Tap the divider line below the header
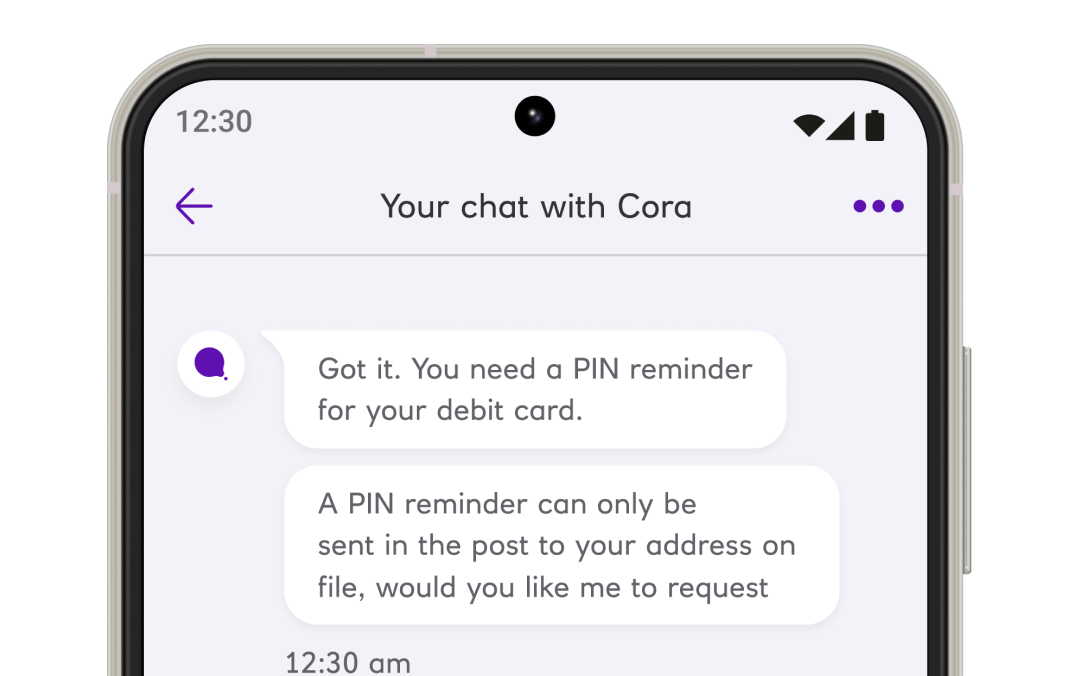 click(535, 255)
